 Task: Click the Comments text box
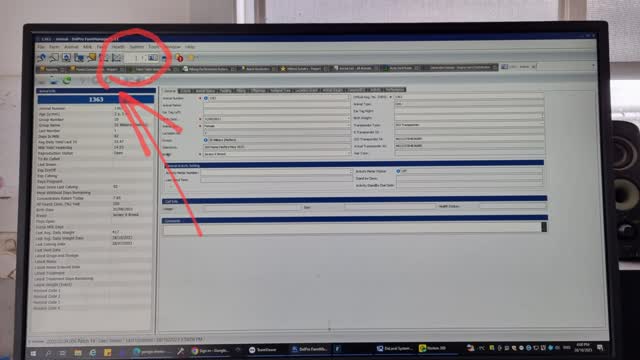(x=352, y=229)
